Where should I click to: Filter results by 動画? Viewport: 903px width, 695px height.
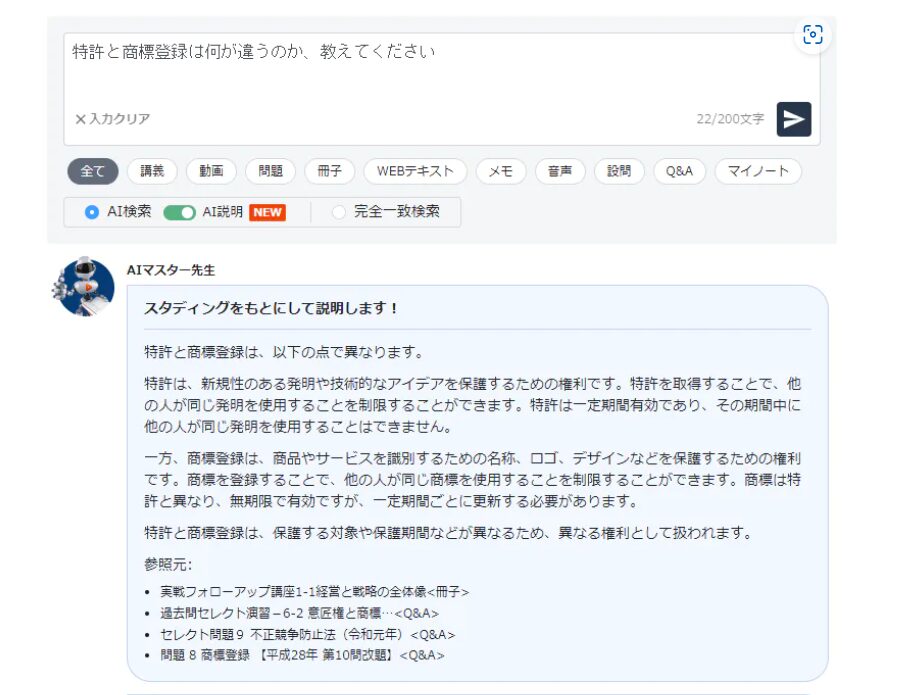(x=211, y=171)
